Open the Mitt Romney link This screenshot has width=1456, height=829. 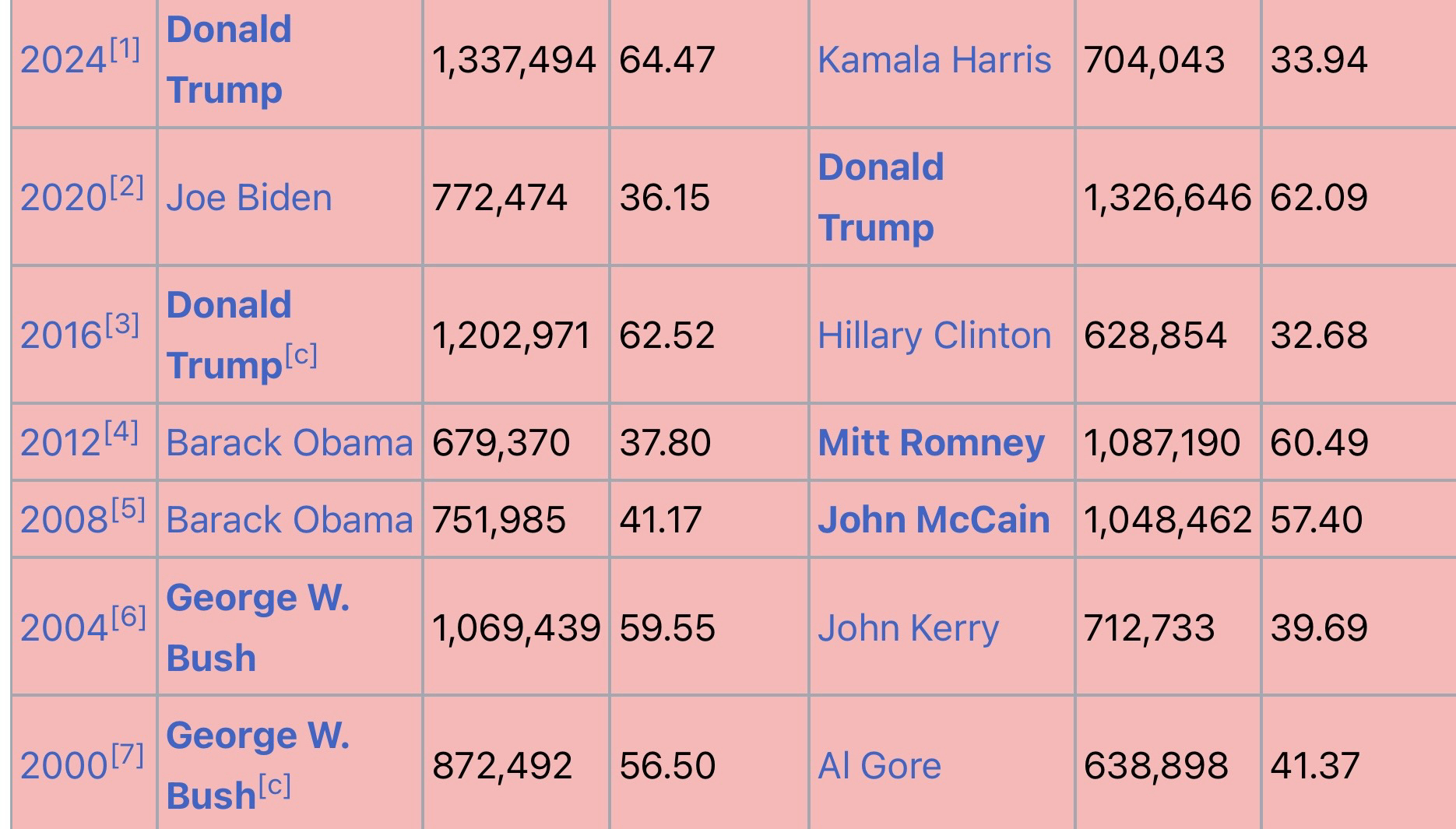[x=930, y=443]
